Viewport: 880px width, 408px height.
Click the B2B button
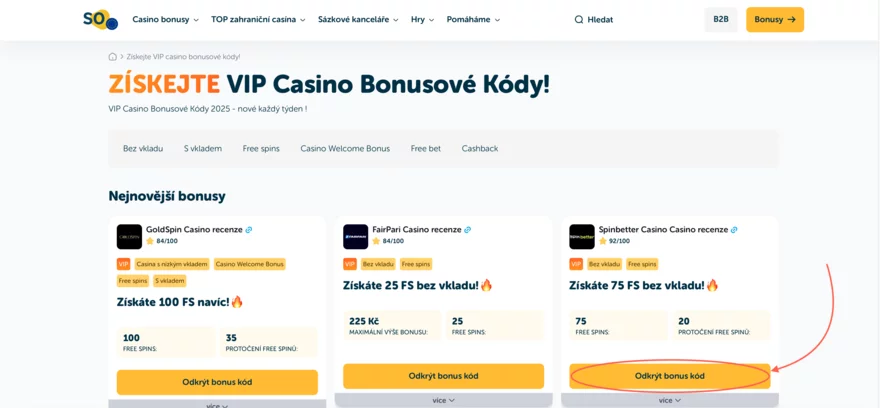coord(720,19)
